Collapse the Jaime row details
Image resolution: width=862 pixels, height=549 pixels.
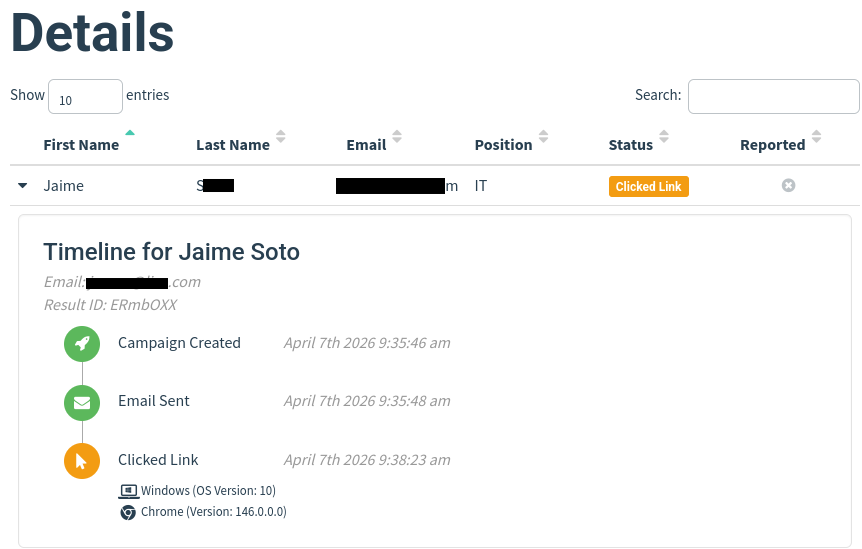pyautogui.click(x=23, y=186)
